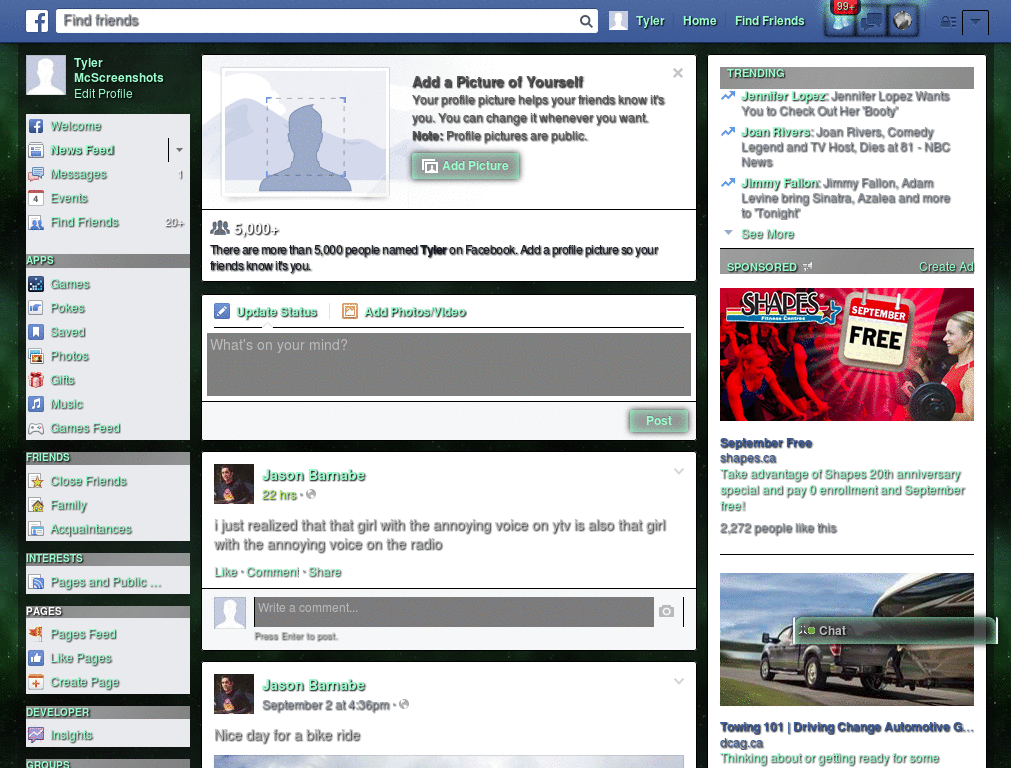The image size is (1024, 768).
Task: Open the Photos app icon
Action: (x=36, y=356)
